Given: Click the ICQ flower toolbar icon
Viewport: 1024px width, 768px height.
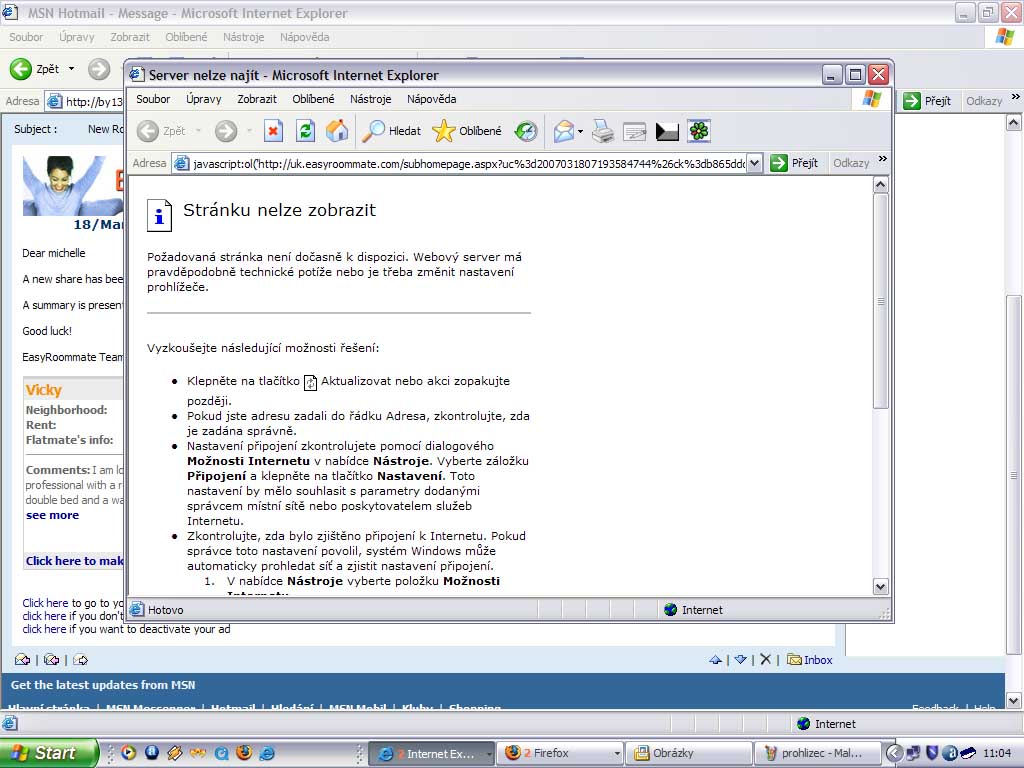Looking at the screenshot, I should click(x=699, y=131).
